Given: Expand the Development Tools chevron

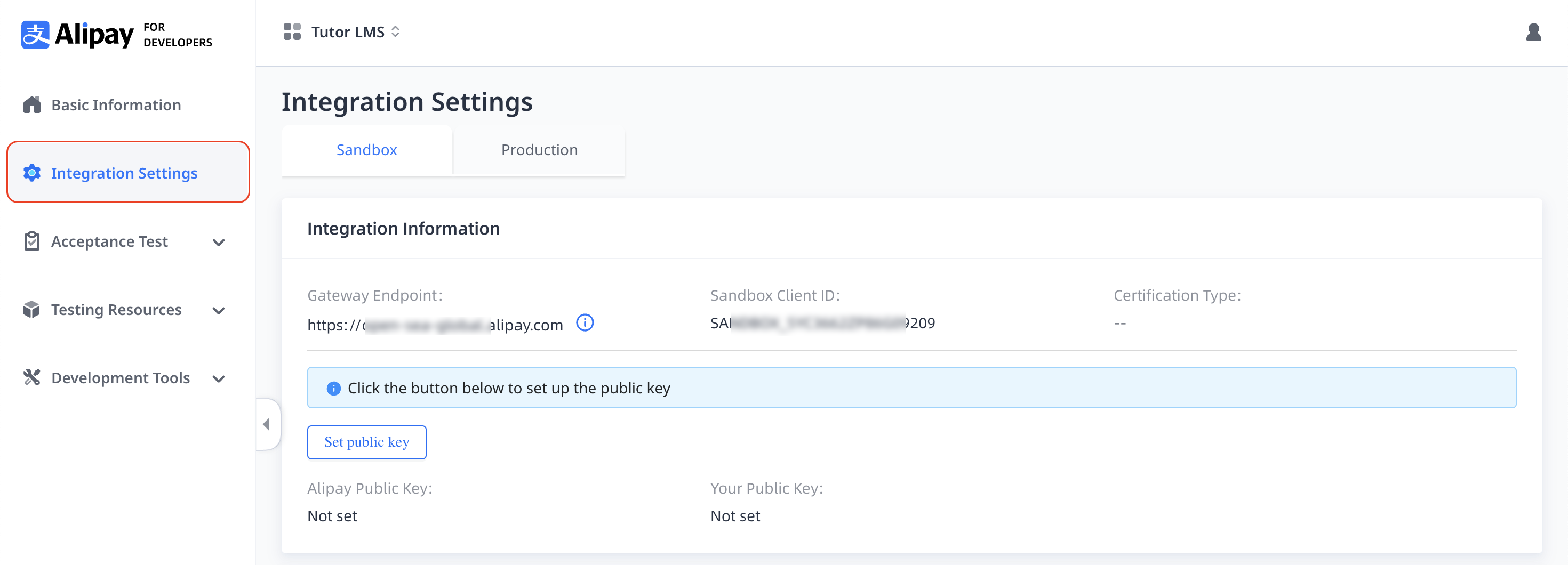Looking at the screenshot, I should pyautogui.click(x=219, y=378).
